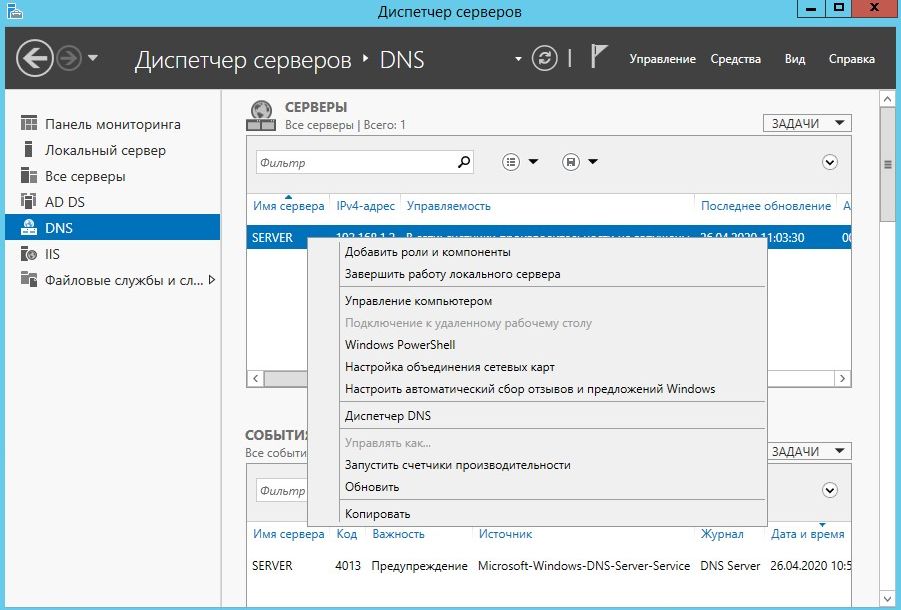This screenshot has width=901, height=610.
Task: Sort by Управляемость column
Action: (449, 206)
